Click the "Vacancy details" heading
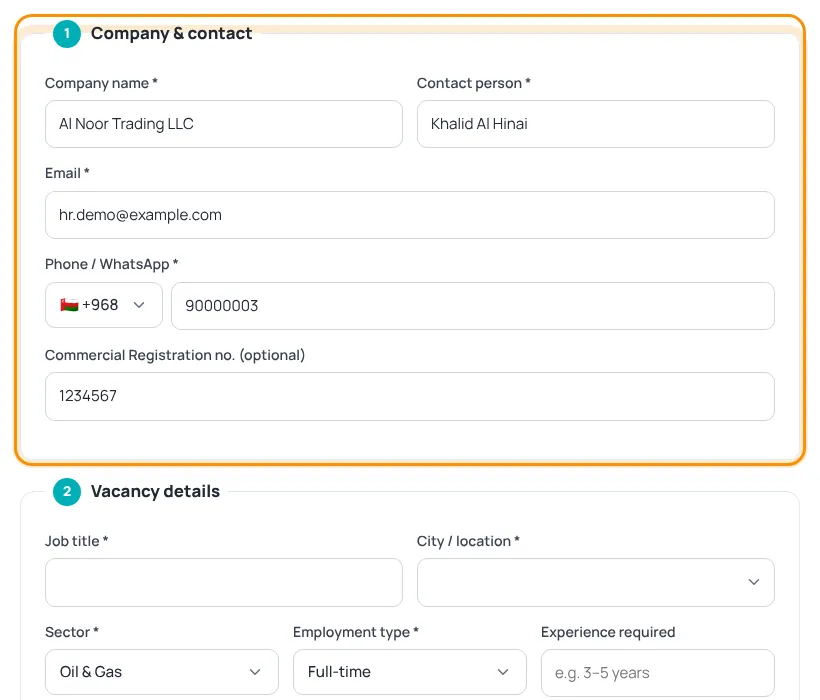This screenshot has width=820, height=700. (x=155, y=491)
